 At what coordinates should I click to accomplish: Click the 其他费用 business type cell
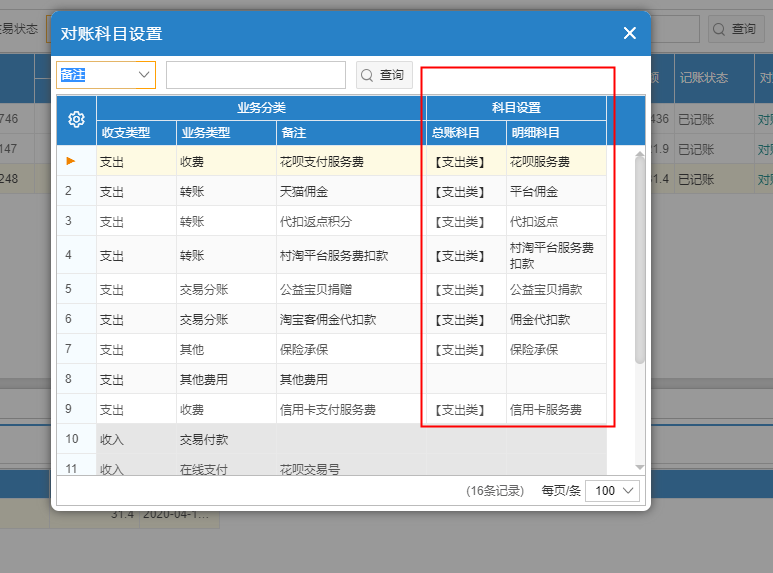click(226, 379)
